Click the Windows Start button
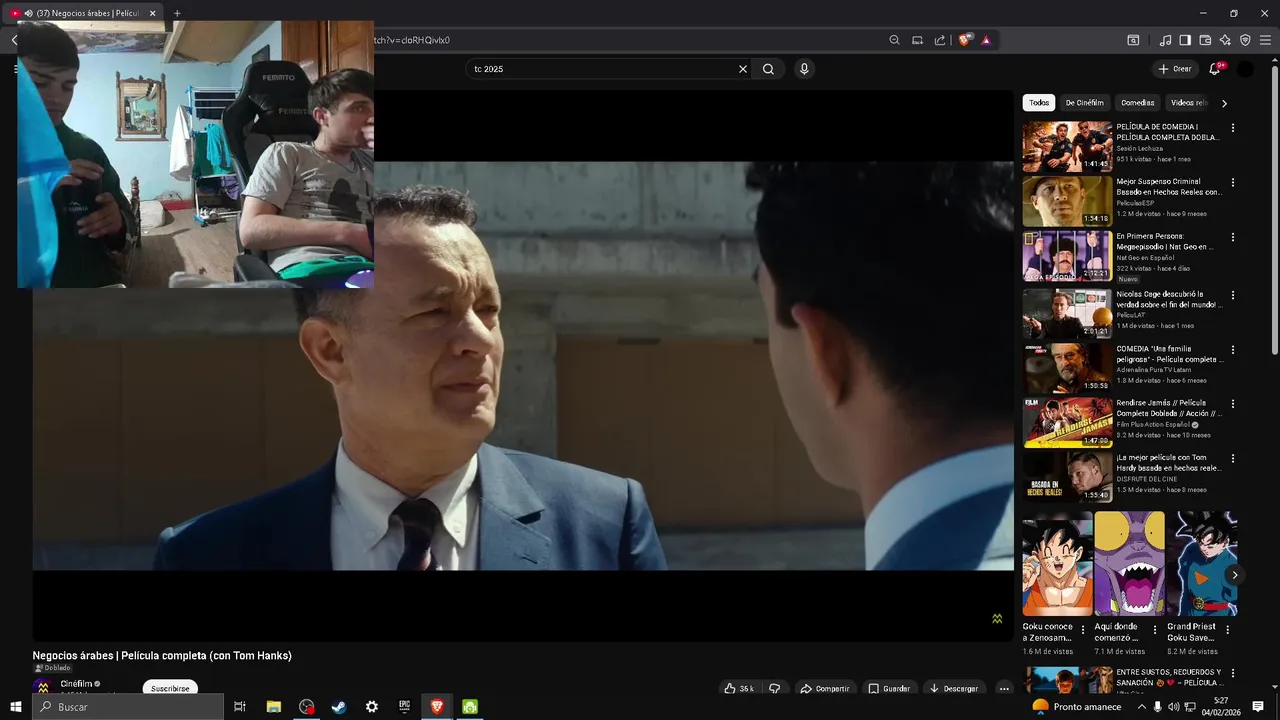 (x=16, y=707)
